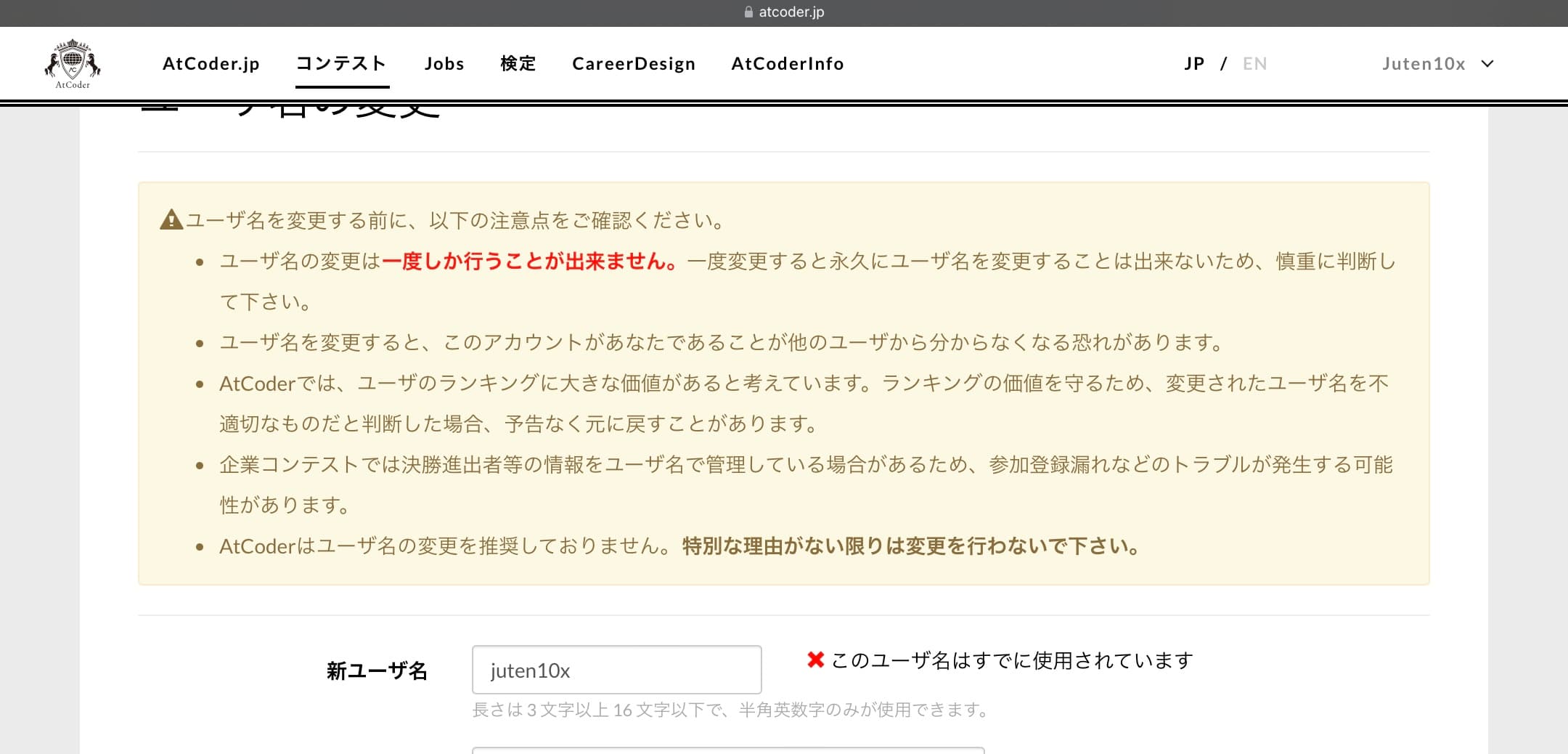Click the AtCoder logo icon

pyautogui.click(x=73, y=64)
